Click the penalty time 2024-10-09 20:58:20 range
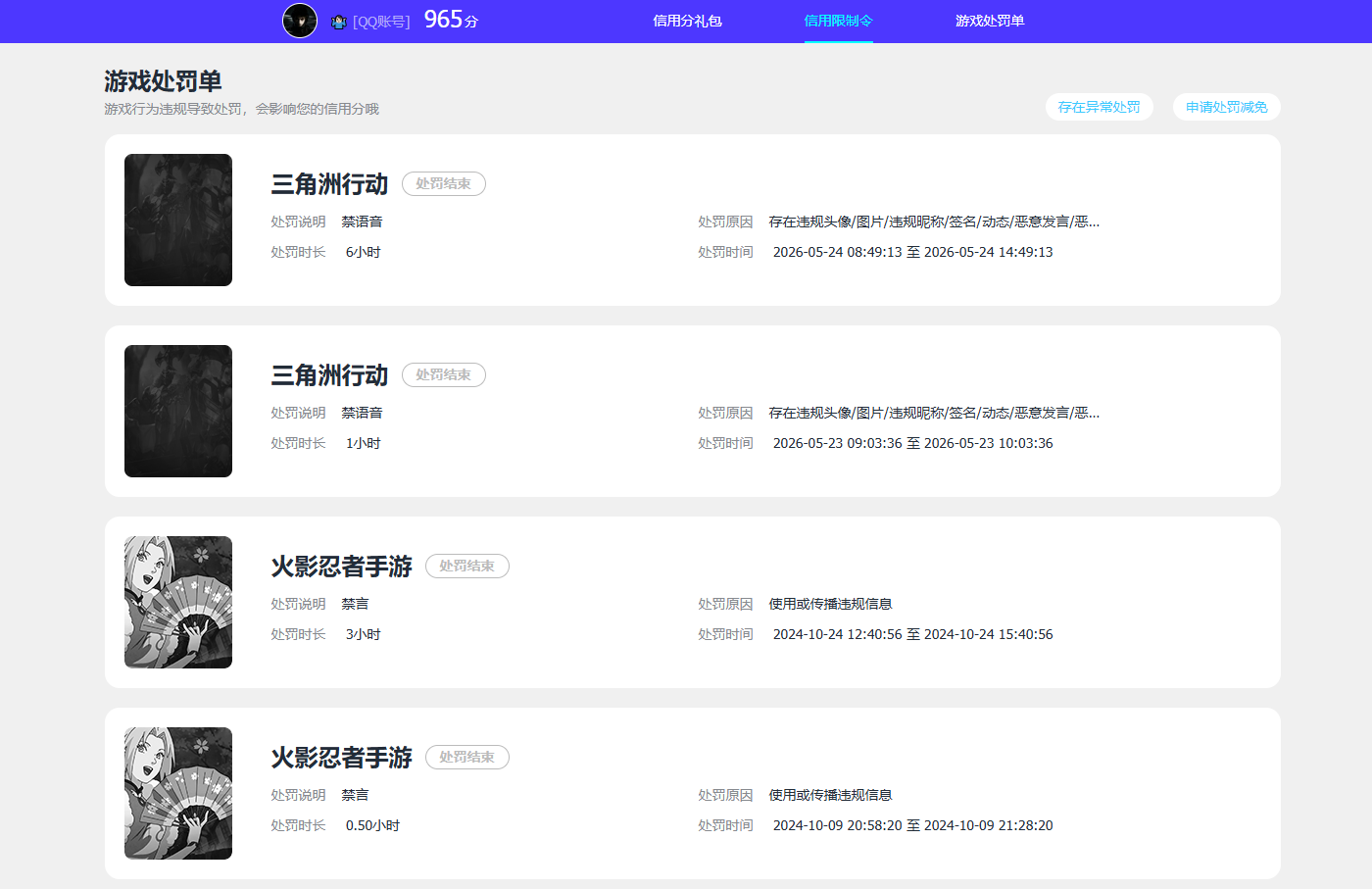Screen dimensions: 1372x889 (x=913, y=825)
